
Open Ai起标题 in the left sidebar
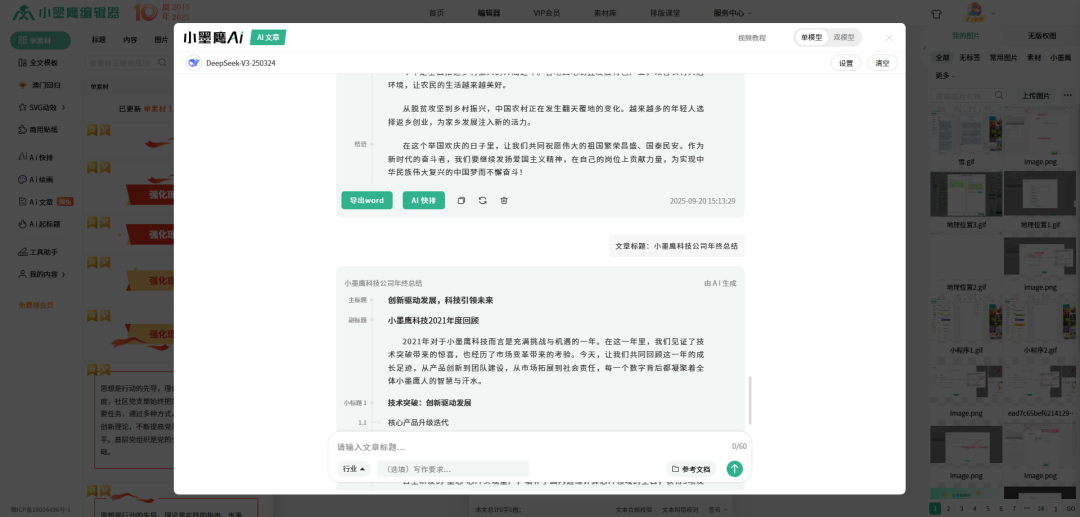click(x=40, y=224)
